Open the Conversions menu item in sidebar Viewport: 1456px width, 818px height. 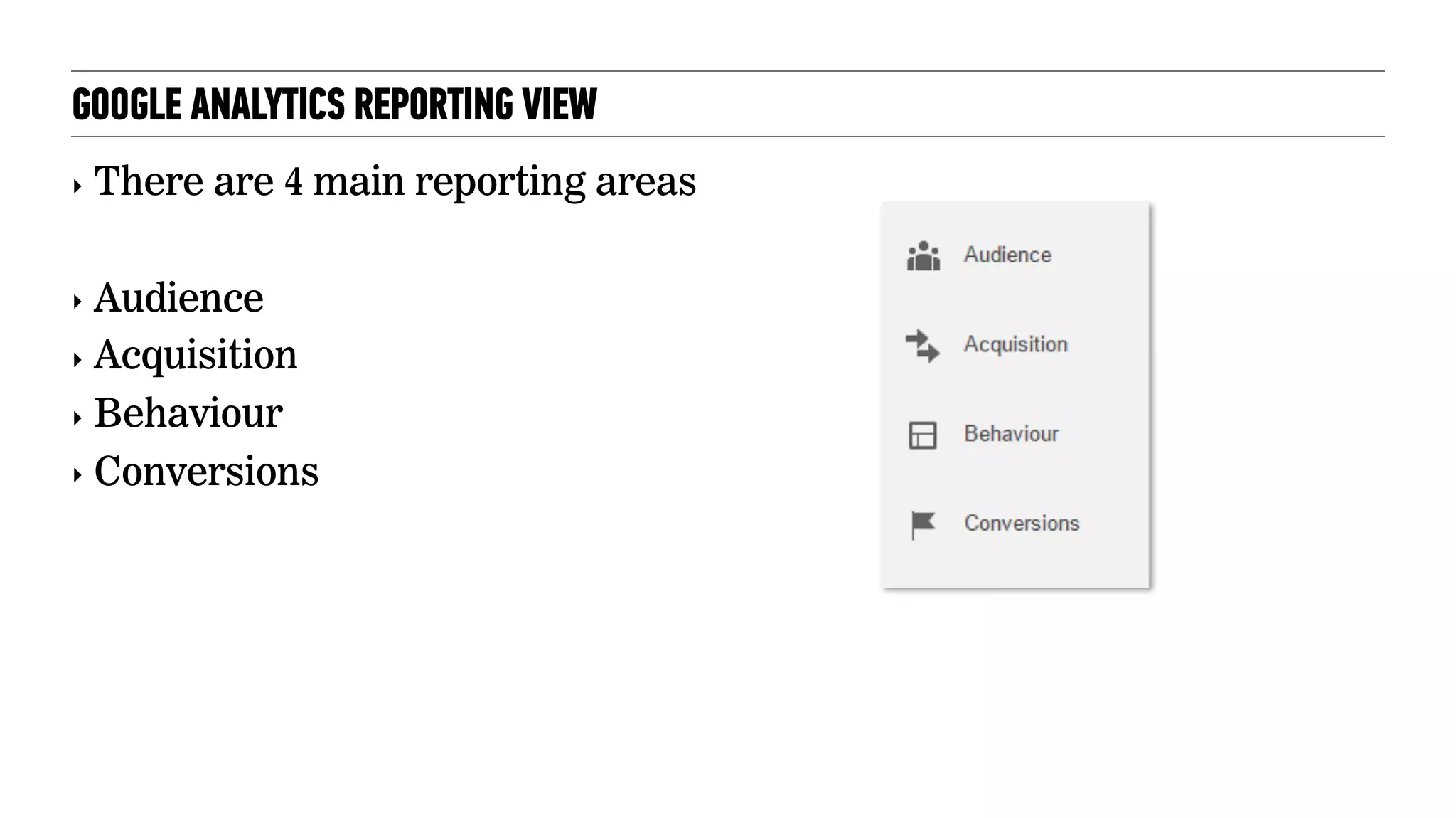point(1022,524)
